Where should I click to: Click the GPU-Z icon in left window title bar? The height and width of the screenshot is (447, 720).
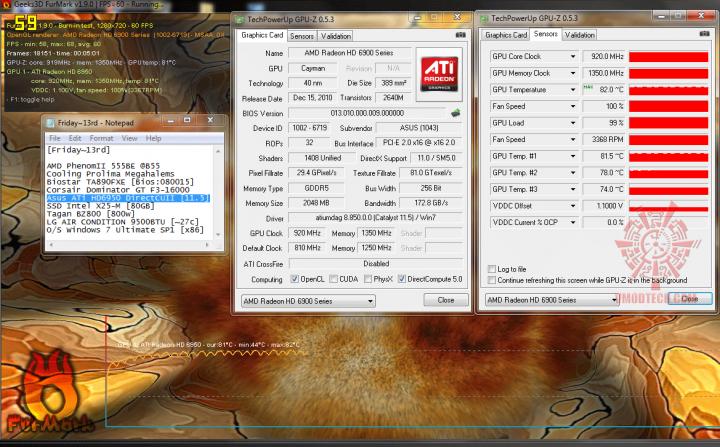coord(240,19)
